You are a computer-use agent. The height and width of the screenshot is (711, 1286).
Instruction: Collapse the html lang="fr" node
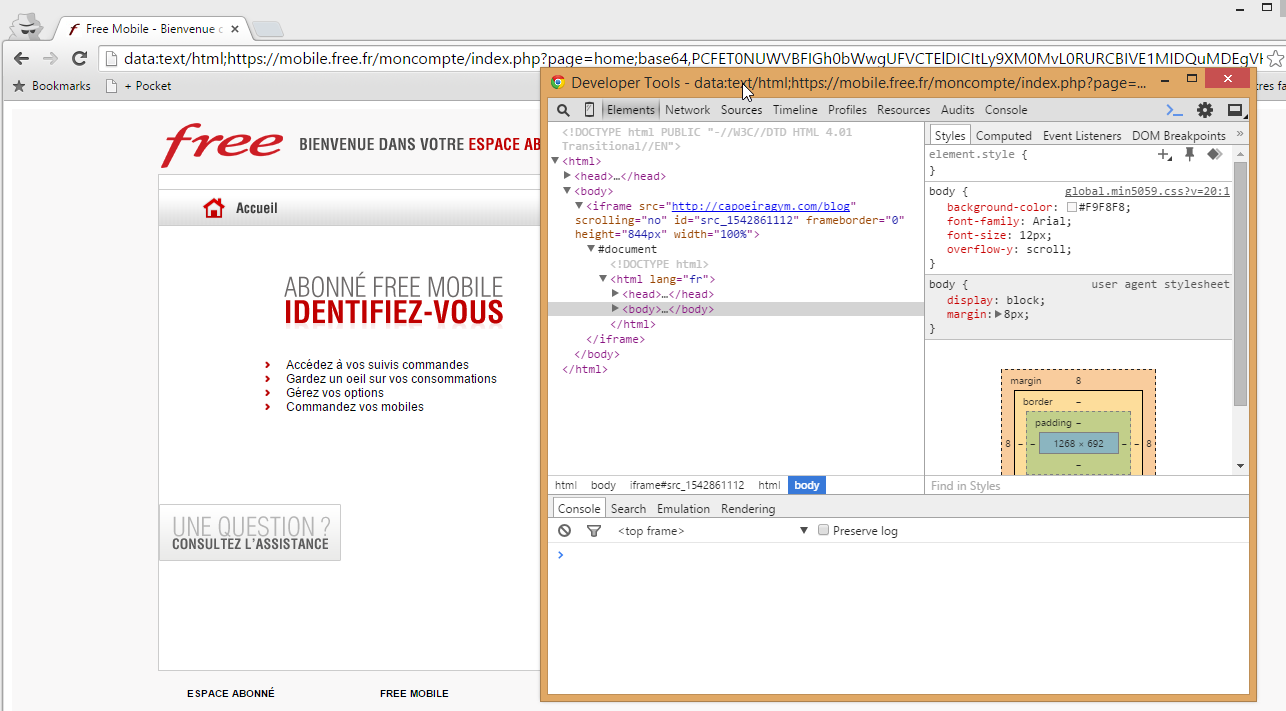click(603, 279)
